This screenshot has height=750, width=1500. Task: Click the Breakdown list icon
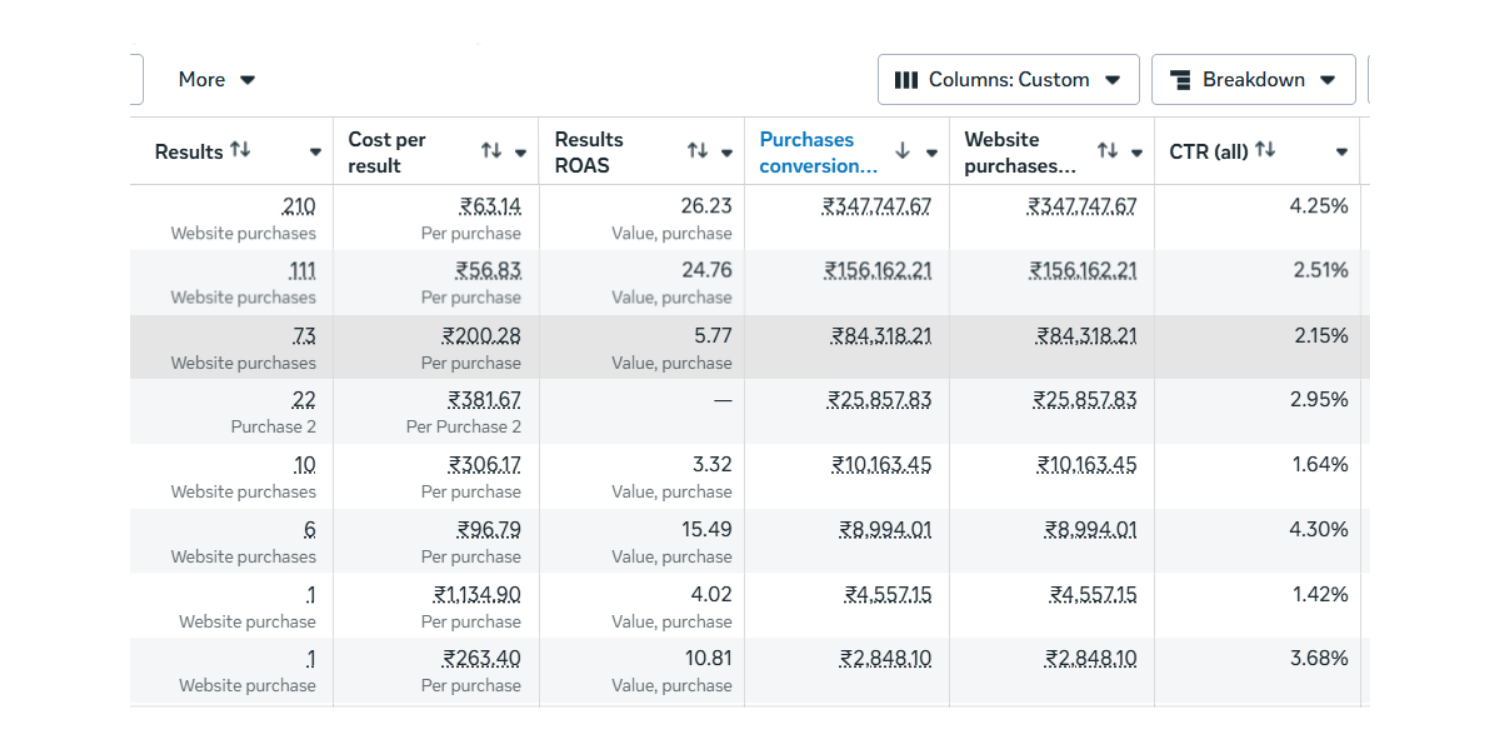(x=1180, y=80)
